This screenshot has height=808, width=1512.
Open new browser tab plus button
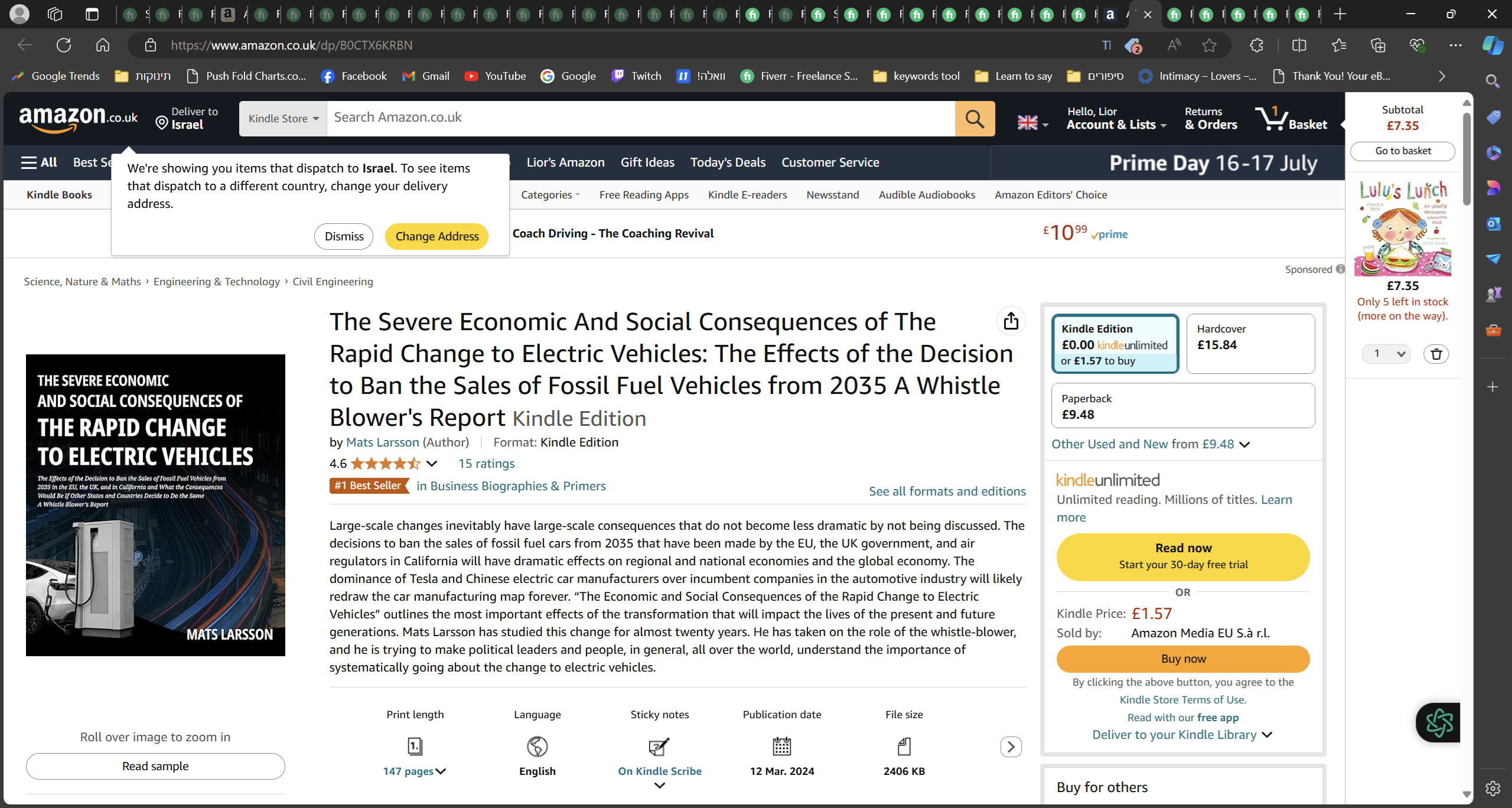[1340, 14]
